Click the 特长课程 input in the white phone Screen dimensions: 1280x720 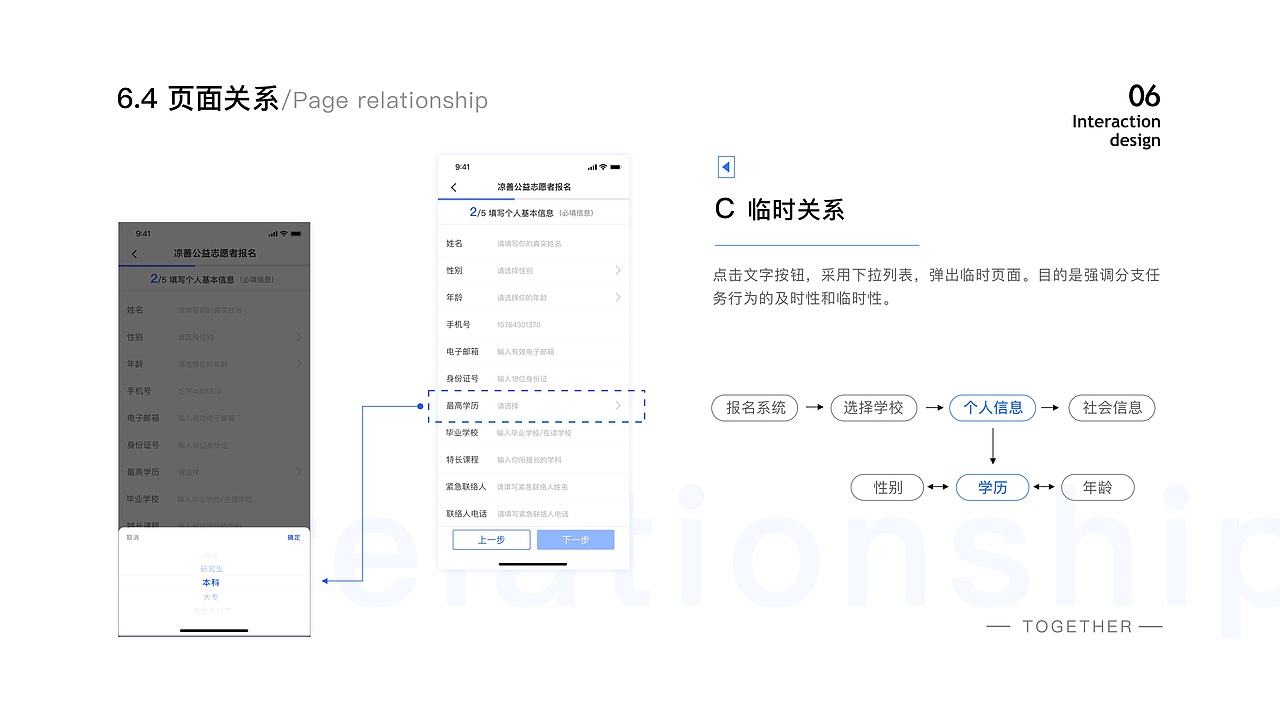pos(533,460)
